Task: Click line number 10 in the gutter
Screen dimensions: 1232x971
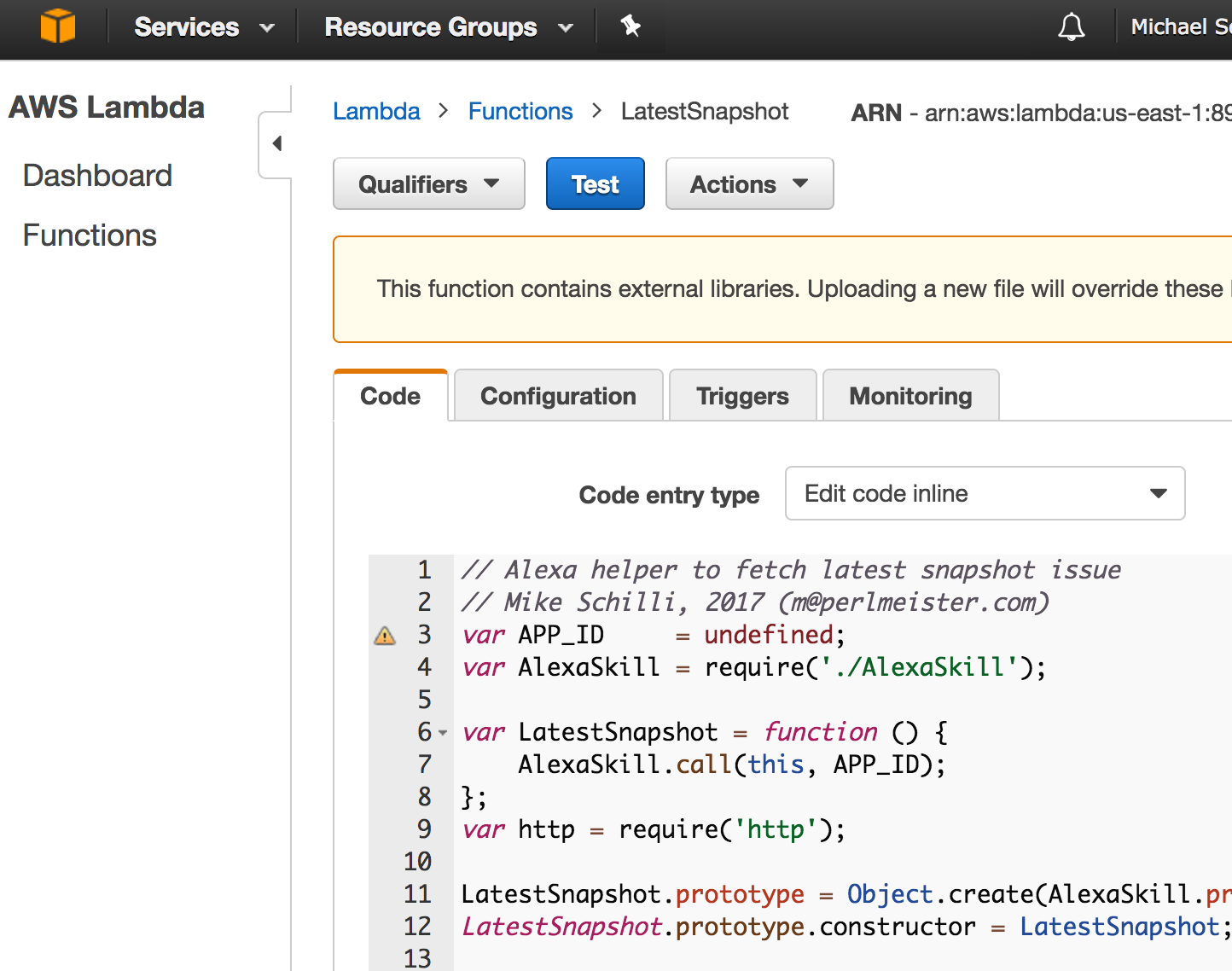Action: [417, 862]
